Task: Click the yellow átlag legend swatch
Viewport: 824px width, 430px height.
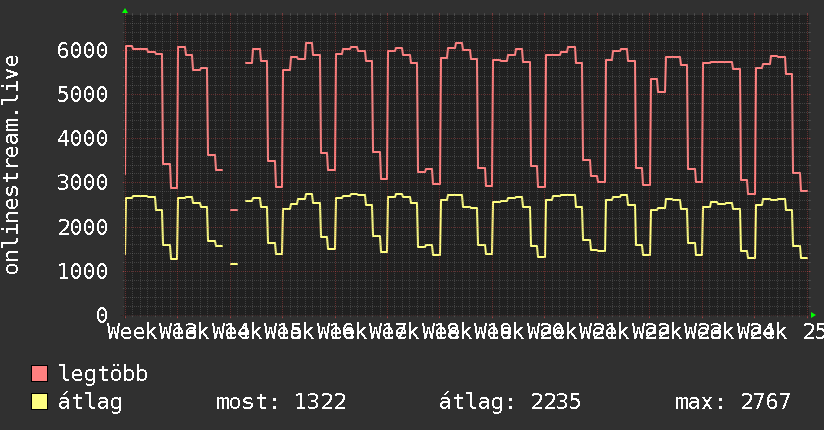Action: (39, 401)
